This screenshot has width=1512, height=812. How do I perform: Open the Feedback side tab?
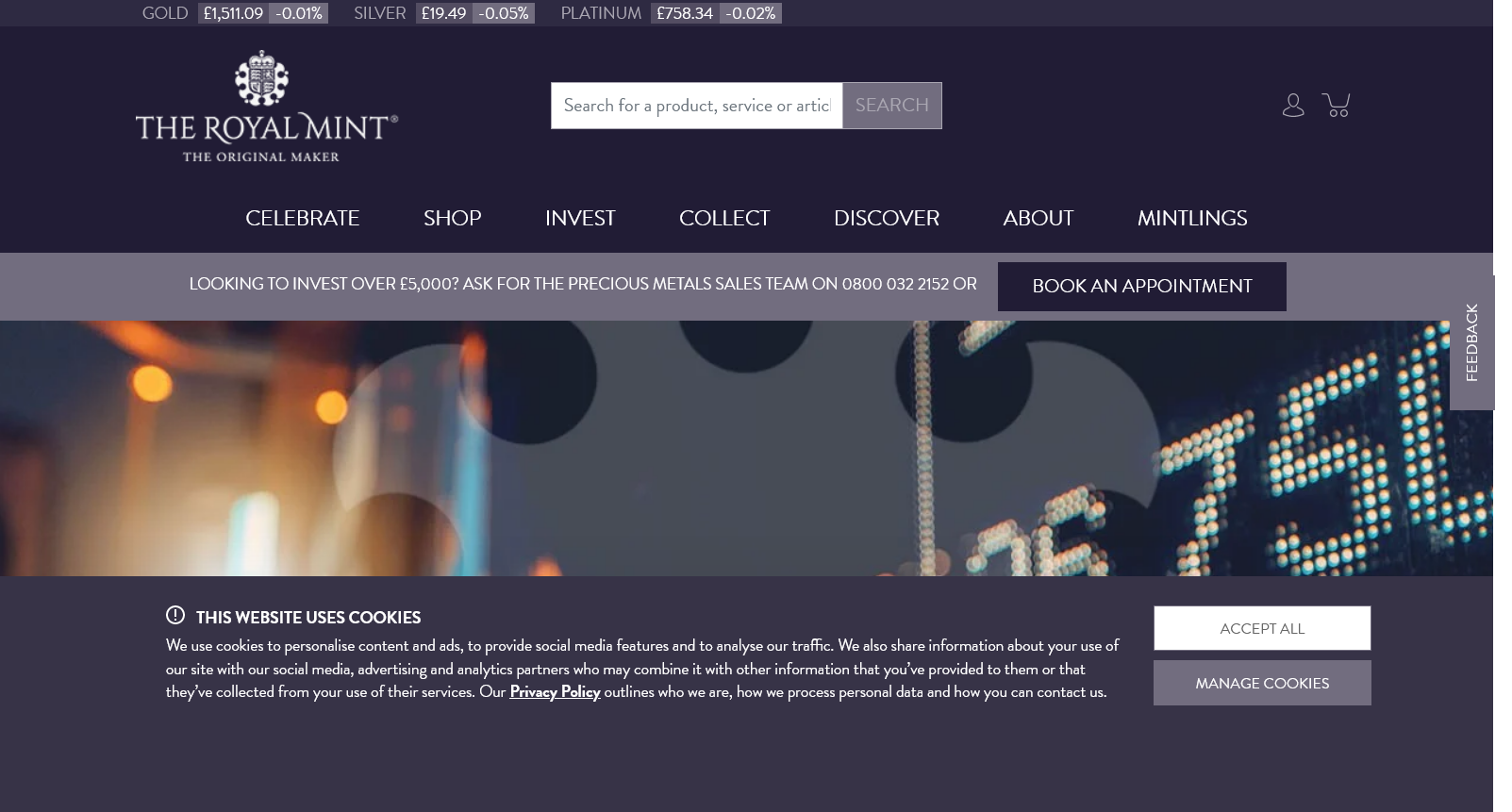click(x=1470, y=342)
